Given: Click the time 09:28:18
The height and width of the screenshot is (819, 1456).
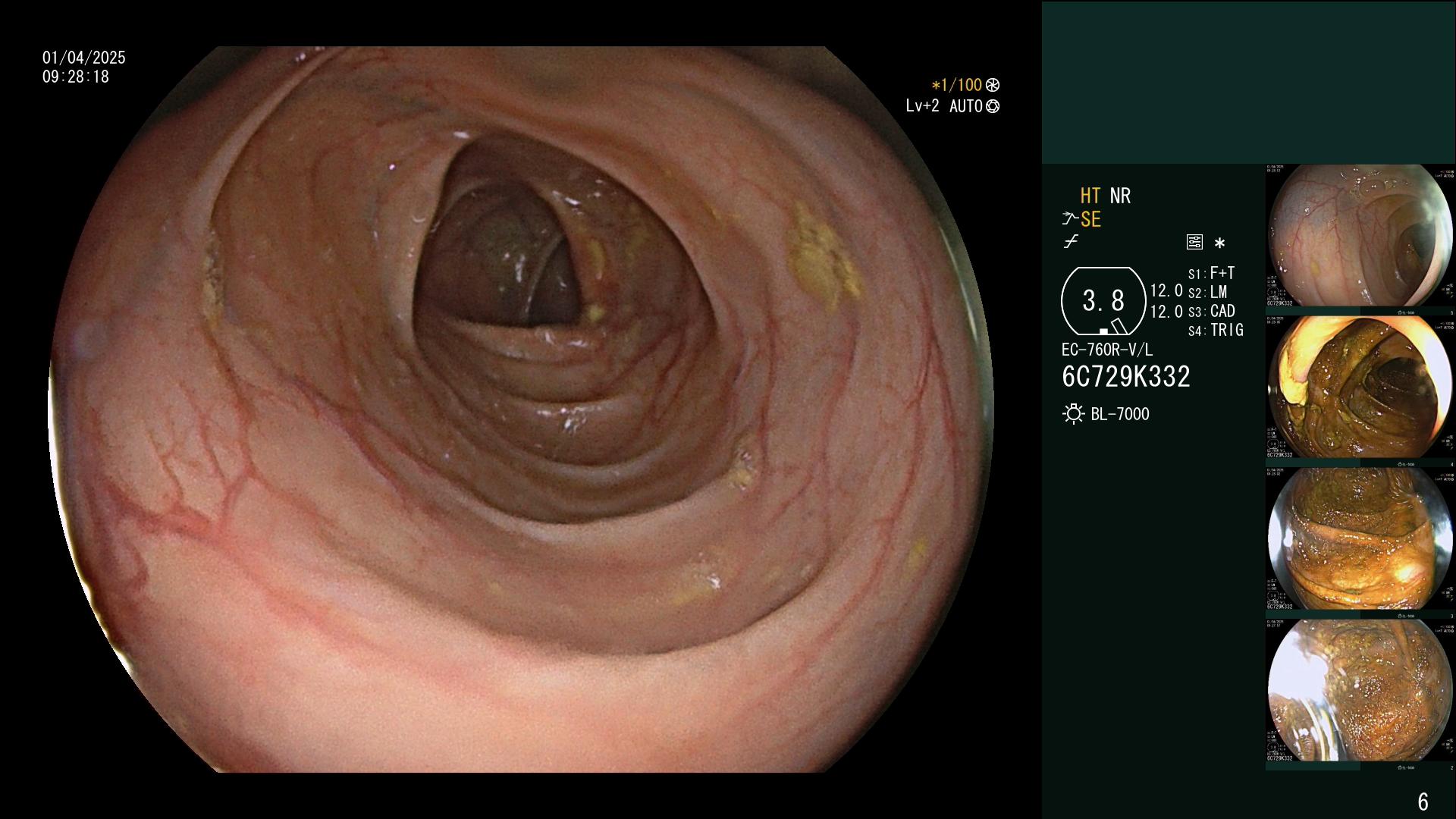Looking at the screenshot, I should click(76, 77).
